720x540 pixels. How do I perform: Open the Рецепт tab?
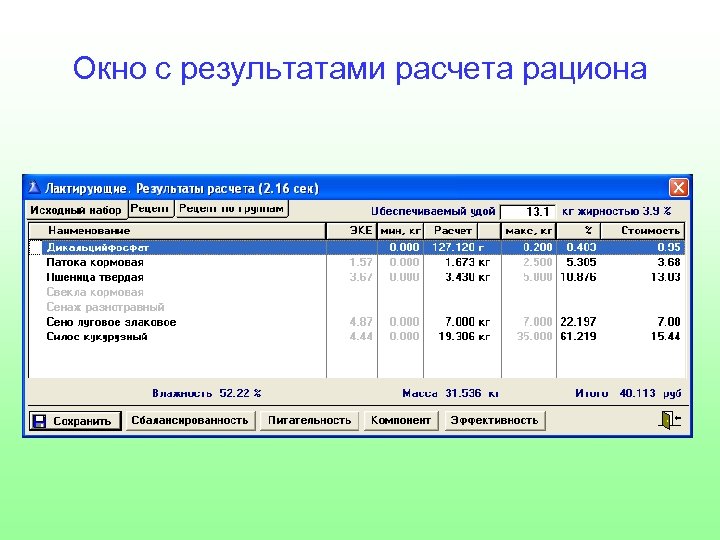point(151,209)
